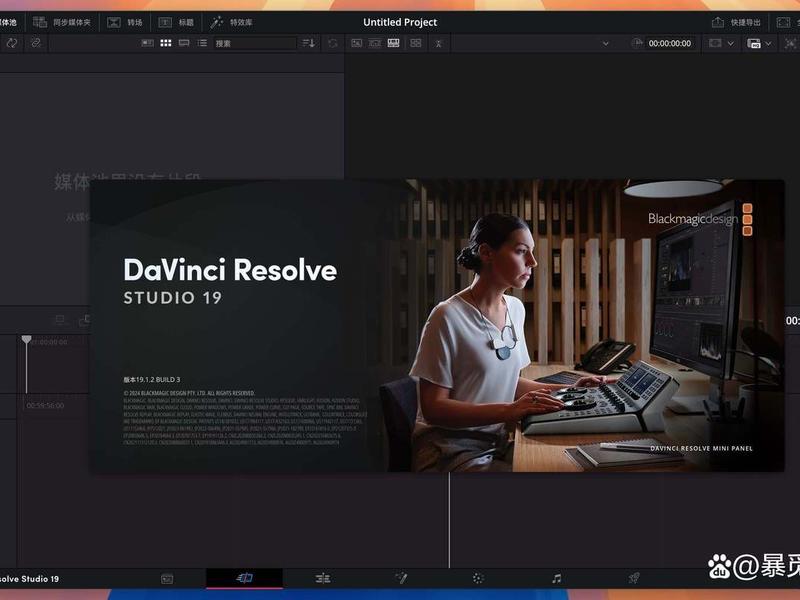Switch media pool to metadata view
This screenshot has height=600, width=800.
pos(147,43)
